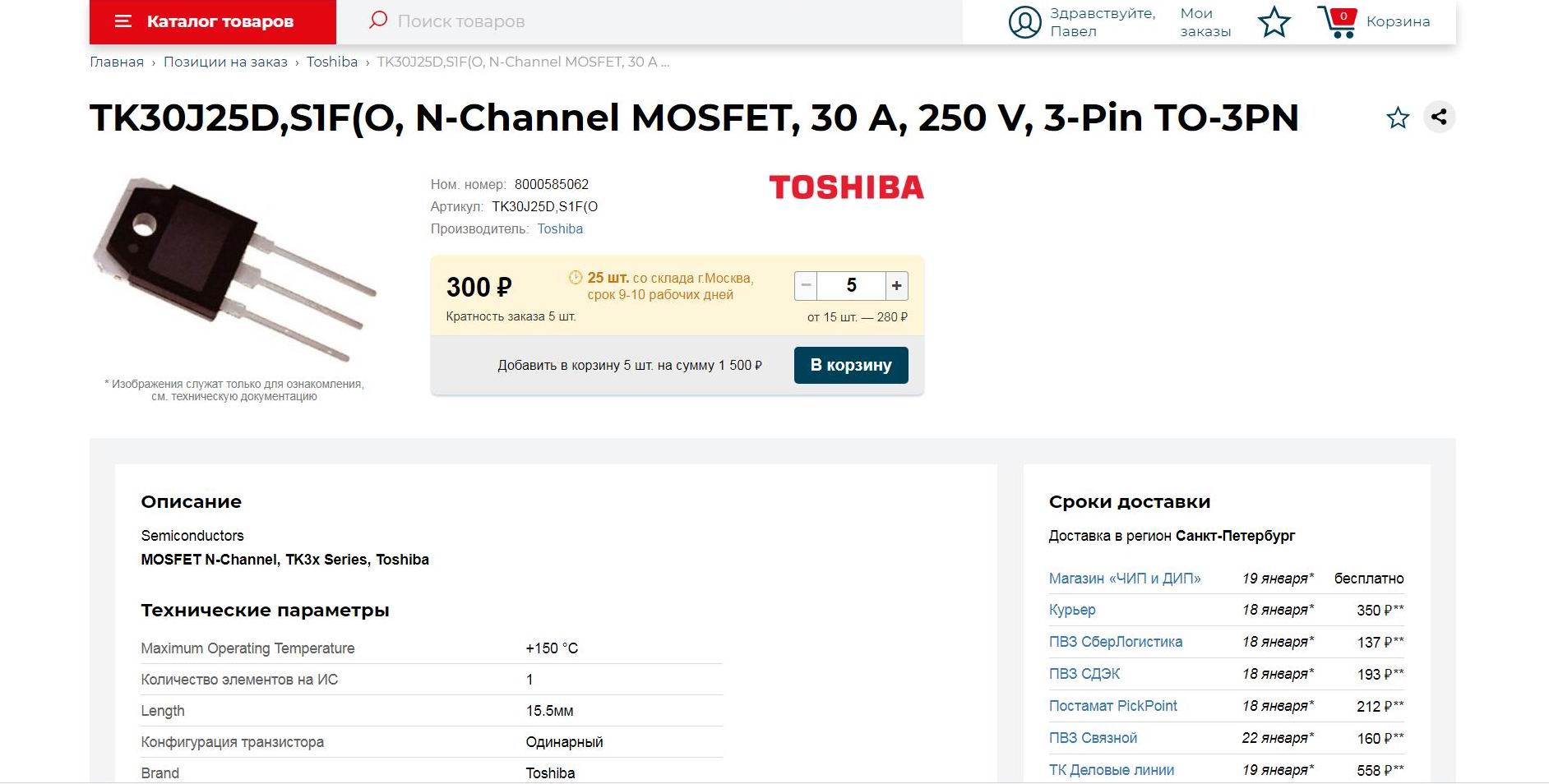This screenshot has height=784, width=1549.
Task: Focus the Поиск товаров search field
Action: [x=674, y=21]
